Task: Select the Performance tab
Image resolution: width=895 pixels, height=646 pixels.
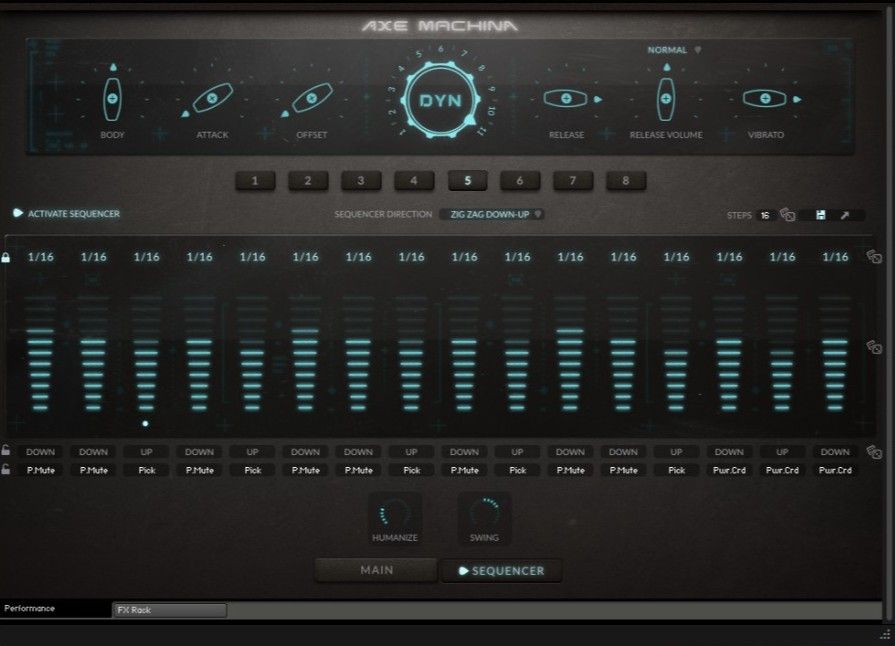Action: [x=30, y=607]
